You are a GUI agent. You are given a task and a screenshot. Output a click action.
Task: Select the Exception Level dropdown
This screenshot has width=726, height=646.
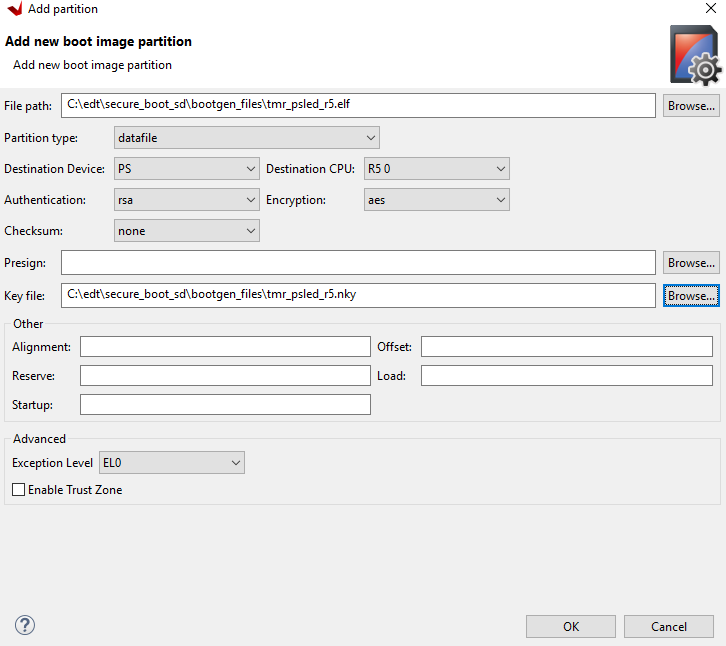coord(171,462)
